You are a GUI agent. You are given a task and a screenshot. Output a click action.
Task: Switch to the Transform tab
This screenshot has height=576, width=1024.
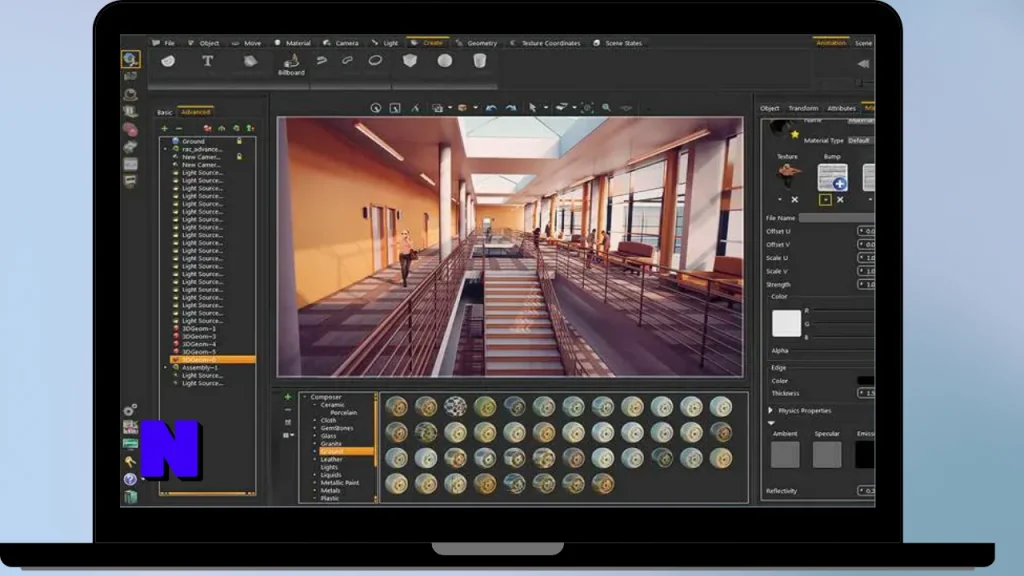803,108
